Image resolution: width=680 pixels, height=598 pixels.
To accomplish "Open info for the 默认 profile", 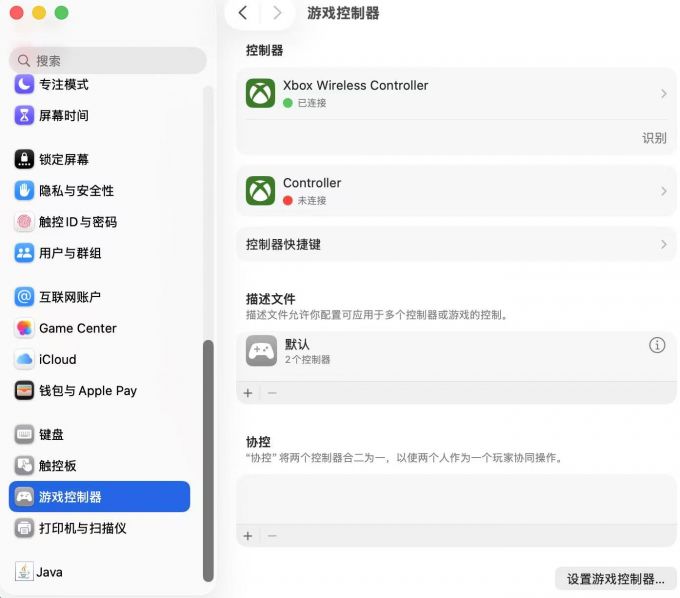I will point(657,345).
